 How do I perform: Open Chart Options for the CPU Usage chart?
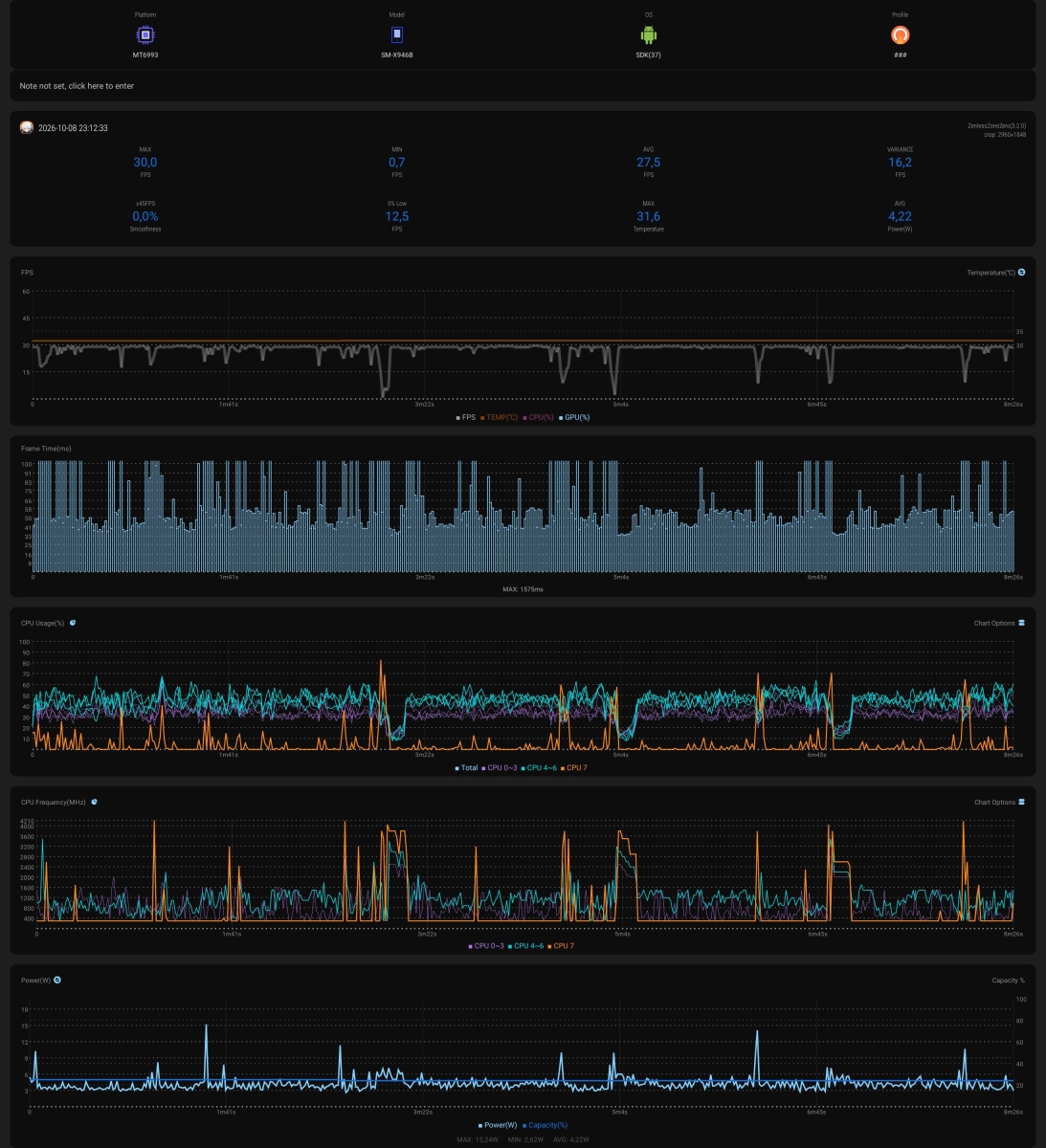pyautogui.click(x=999, y=623)
